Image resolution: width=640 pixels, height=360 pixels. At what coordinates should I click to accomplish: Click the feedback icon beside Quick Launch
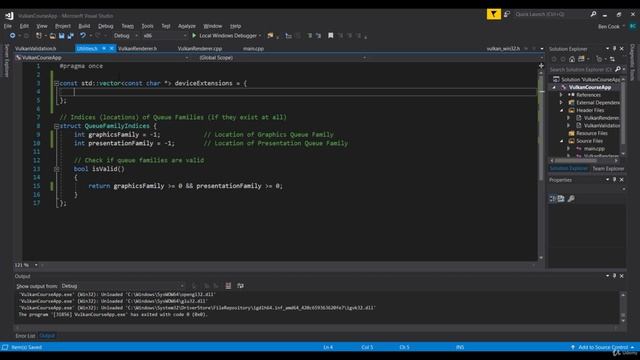(x=507, y=14)
